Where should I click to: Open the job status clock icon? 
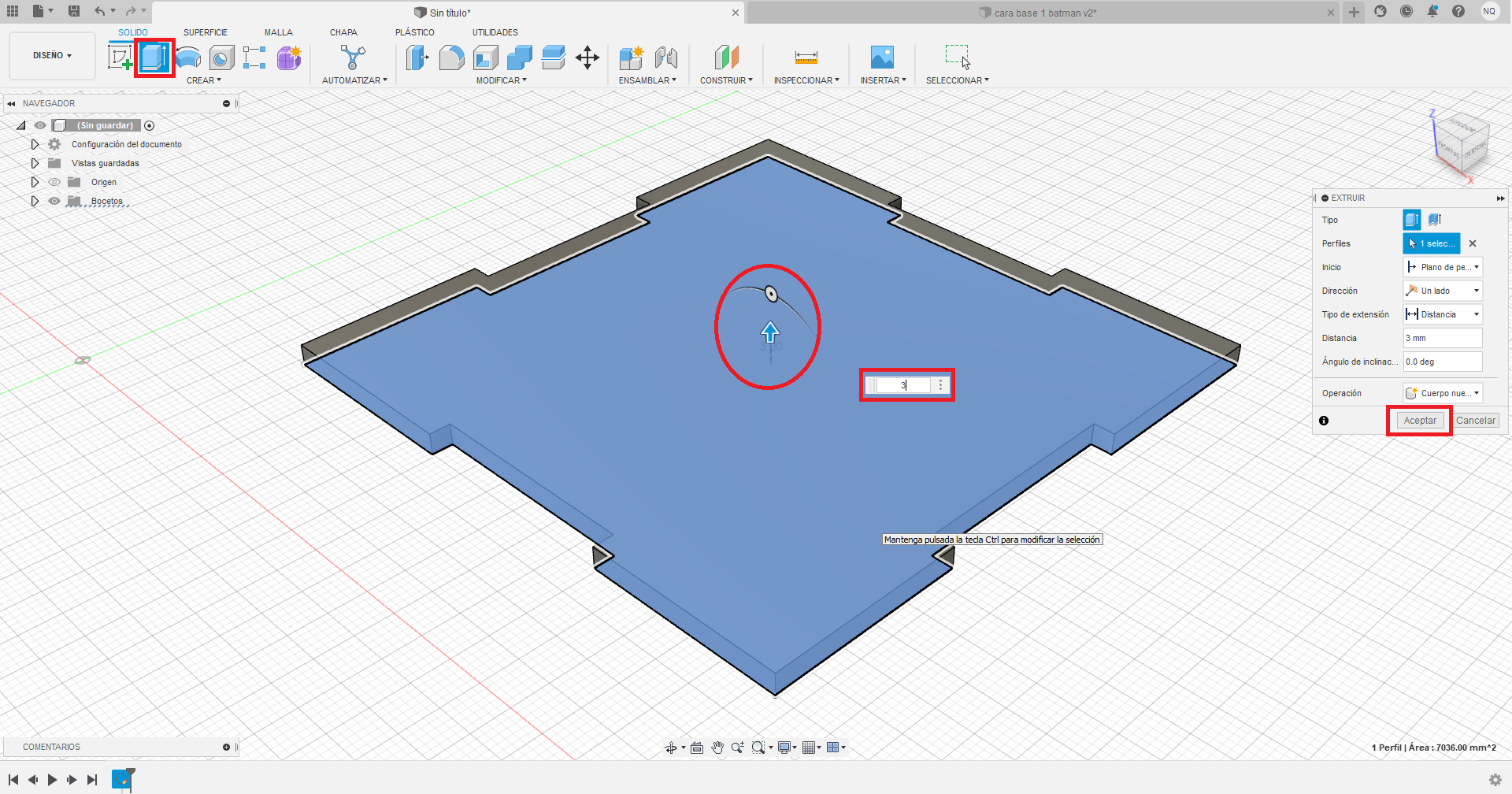(1406, 11)
